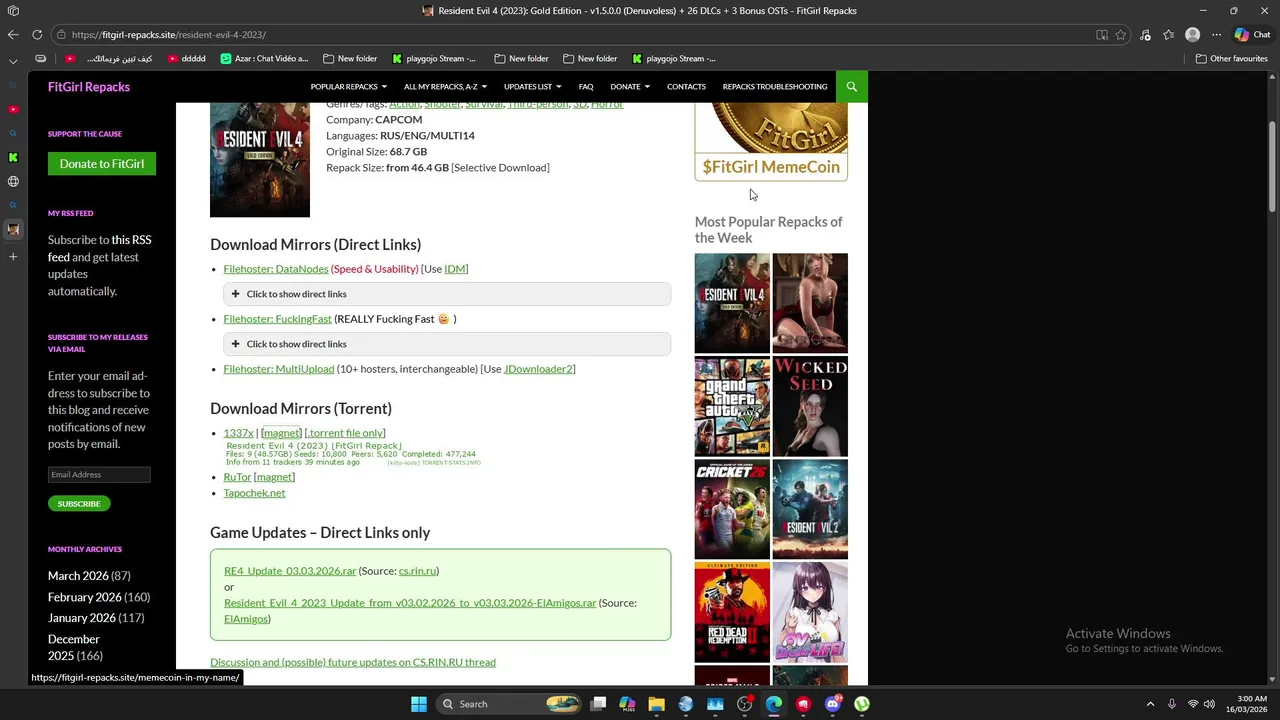
Task: Download RE4_Update_03.03.2026.rar
Action: click(x=290, y=571)
